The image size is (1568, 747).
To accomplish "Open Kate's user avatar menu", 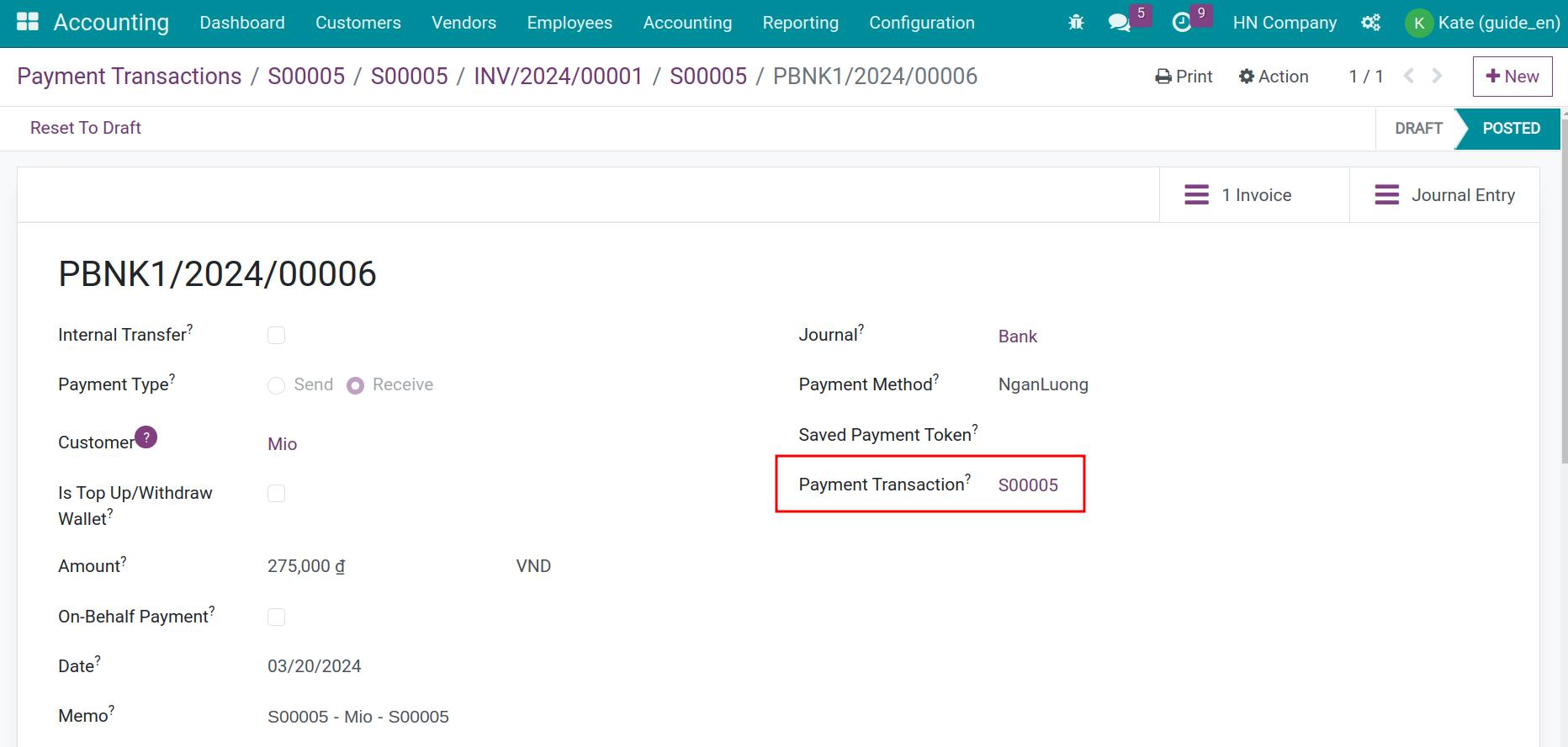I will point(1483,23).
